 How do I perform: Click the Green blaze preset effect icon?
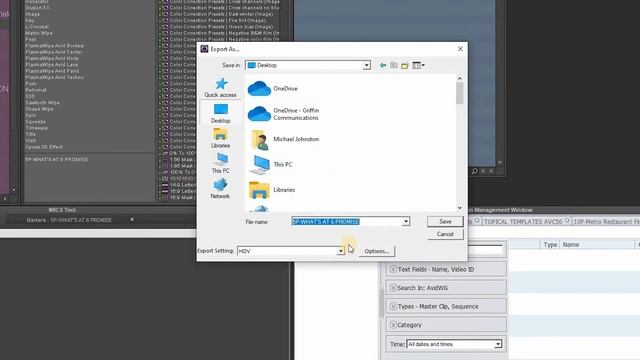[165, 27]
